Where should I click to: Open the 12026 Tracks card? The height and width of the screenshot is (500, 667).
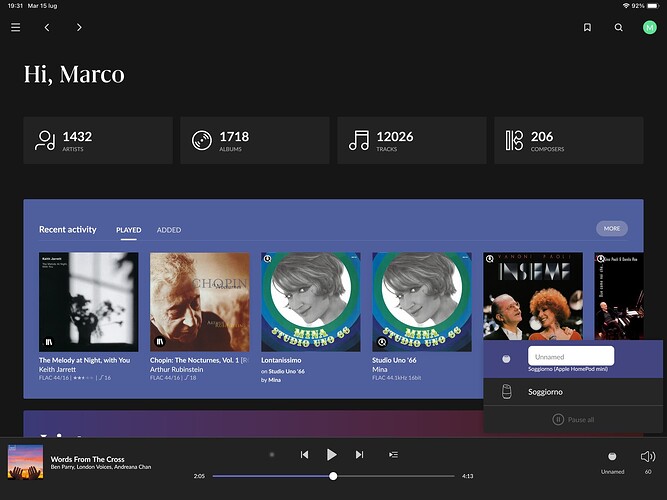412,140
